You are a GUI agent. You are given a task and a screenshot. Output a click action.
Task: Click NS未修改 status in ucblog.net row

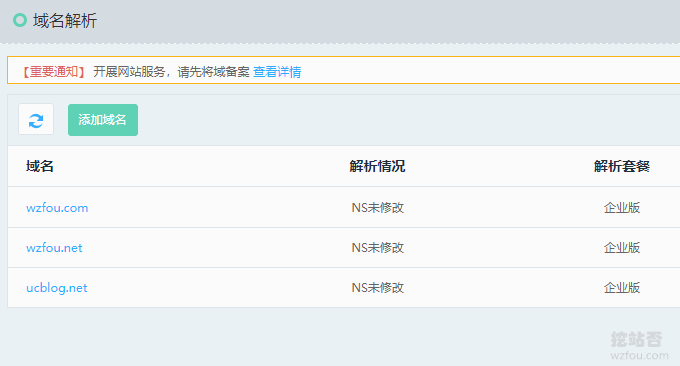(x=378, y=288)
